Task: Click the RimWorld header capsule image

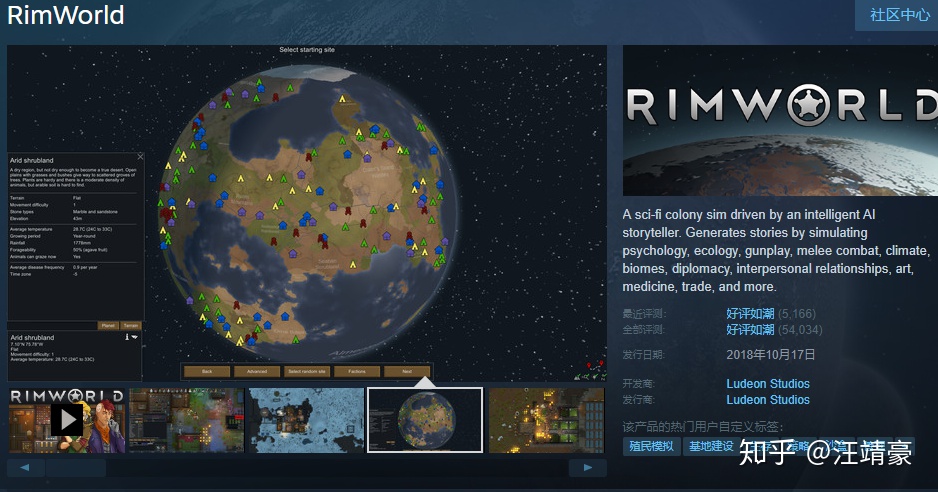Action: pyautogui.click(x=780, y=120)
